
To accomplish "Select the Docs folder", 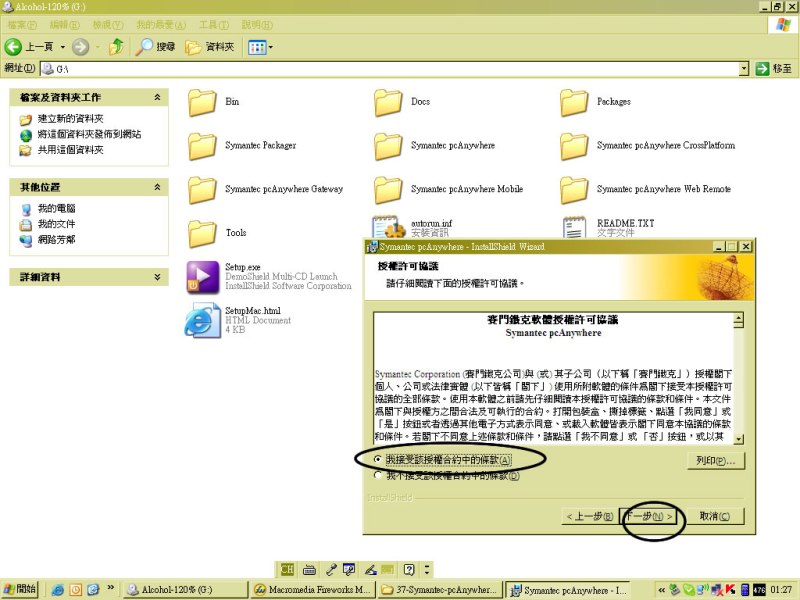I will [403, 102].
